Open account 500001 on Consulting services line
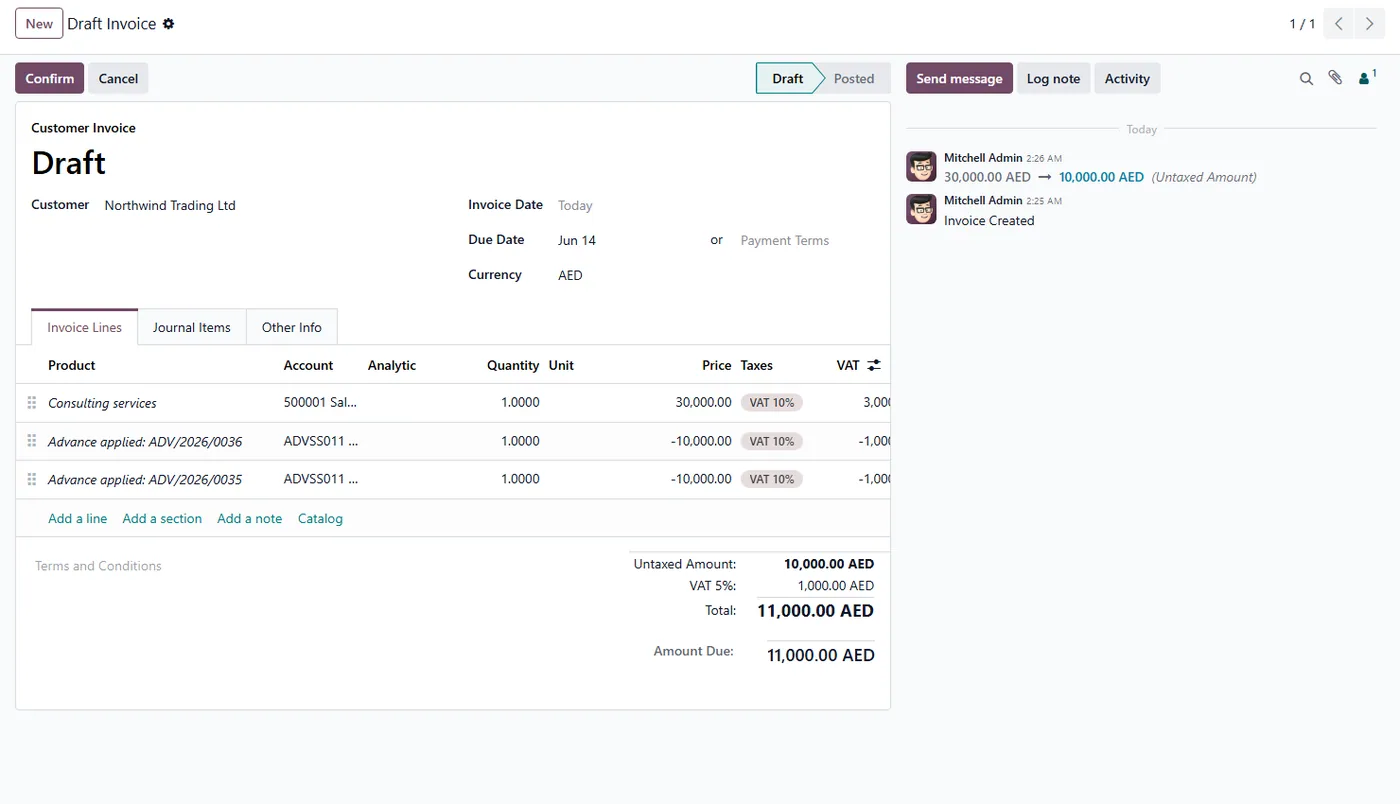This screenshot has width=1400, height=804. tap(320, 402)
